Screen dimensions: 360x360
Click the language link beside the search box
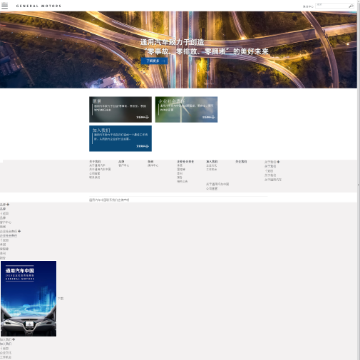(x=308, y=7)
